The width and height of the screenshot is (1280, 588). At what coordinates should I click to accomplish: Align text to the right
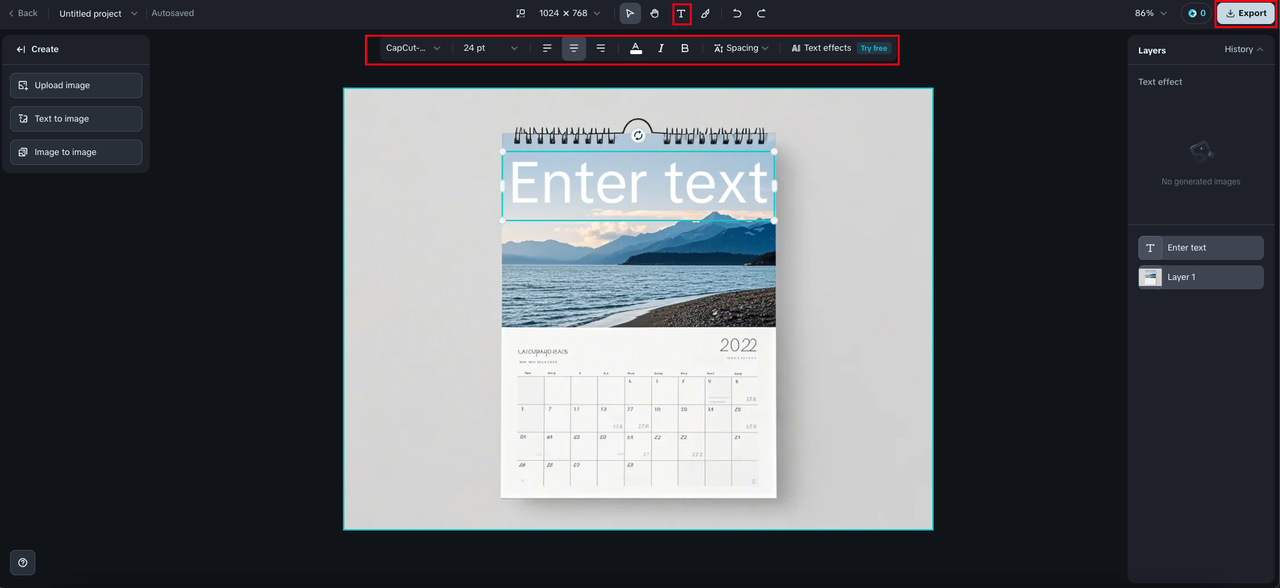600,48
